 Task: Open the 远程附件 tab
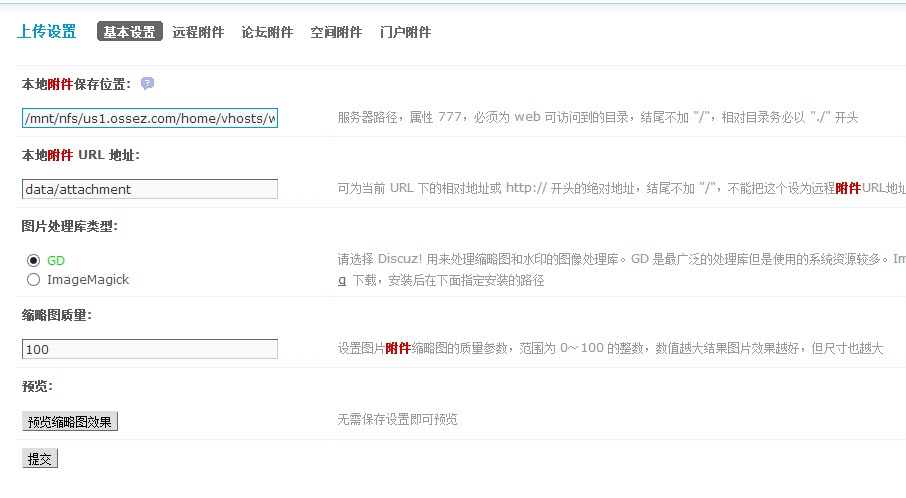pyautogui.click(x=198, y=32)
